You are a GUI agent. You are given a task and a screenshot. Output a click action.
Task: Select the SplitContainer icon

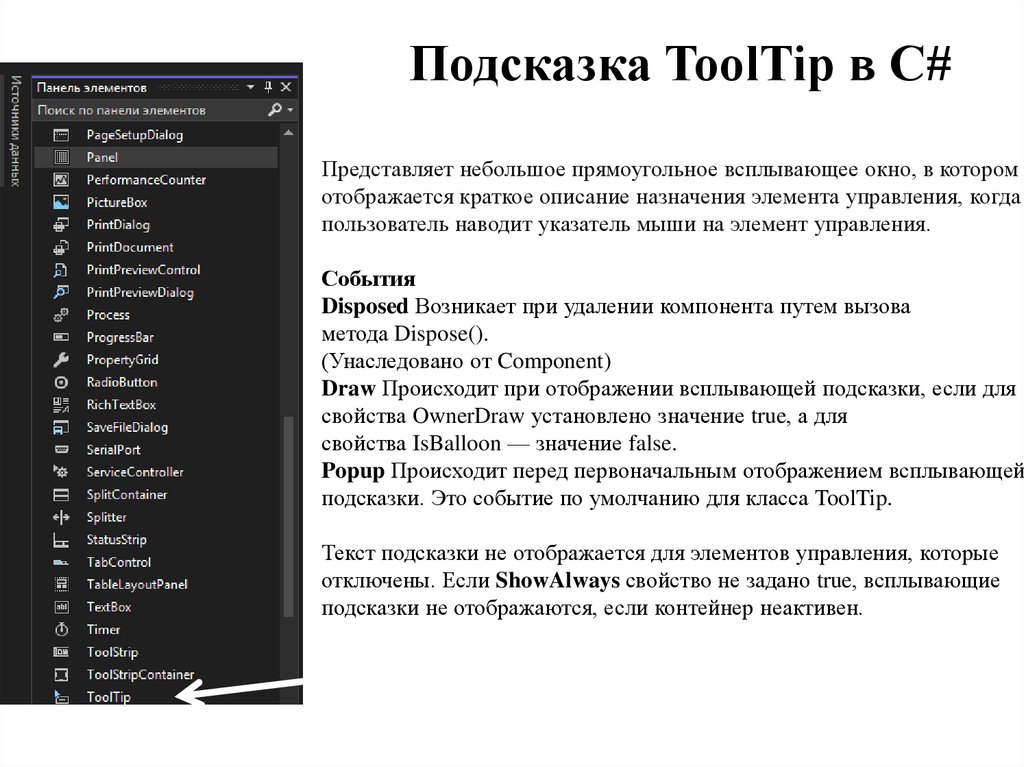tap(61, 495)
